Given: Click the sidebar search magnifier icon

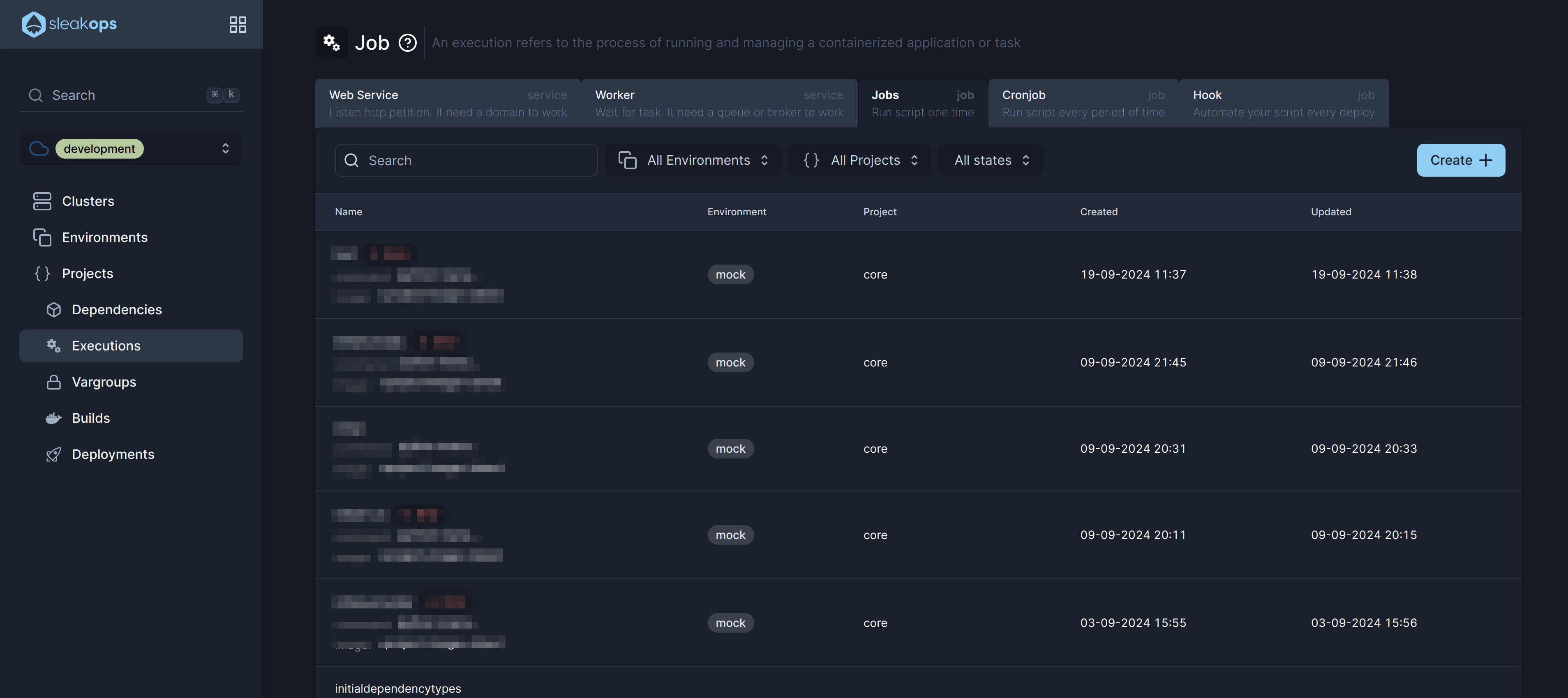Looking at the screenshot, I should click(x=36, y=95).
